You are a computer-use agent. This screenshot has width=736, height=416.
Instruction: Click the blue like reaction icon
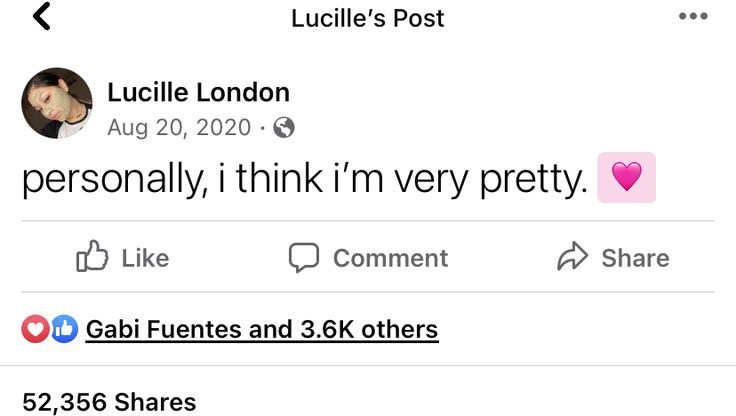(63, 329)
